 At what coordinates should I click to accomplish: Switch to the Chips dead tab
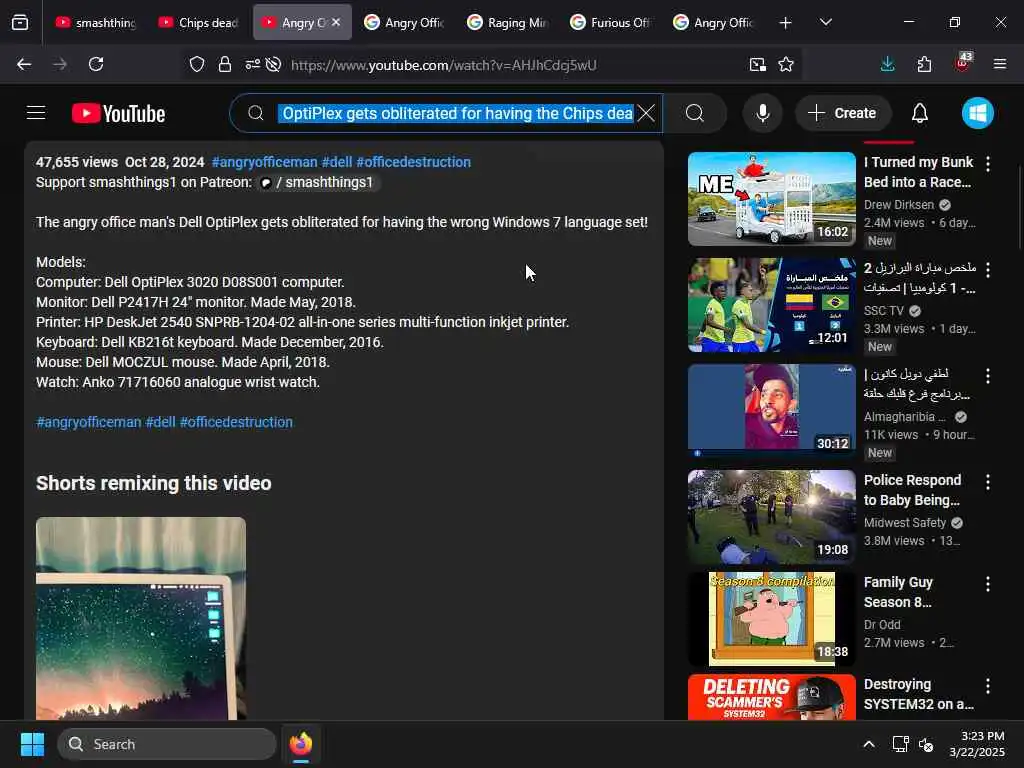coord(199,23)
